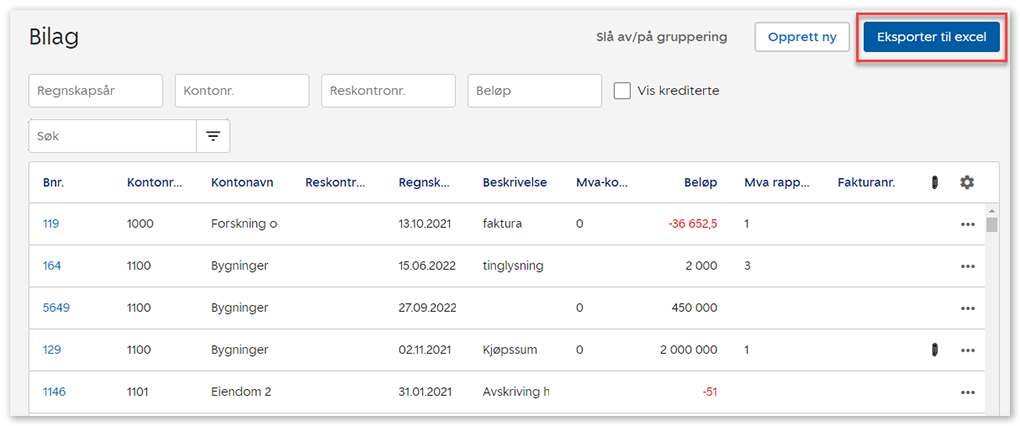Open voucher number 5649 link
The height and width of the screenshot is (426, 1020).
click(56, 308)
